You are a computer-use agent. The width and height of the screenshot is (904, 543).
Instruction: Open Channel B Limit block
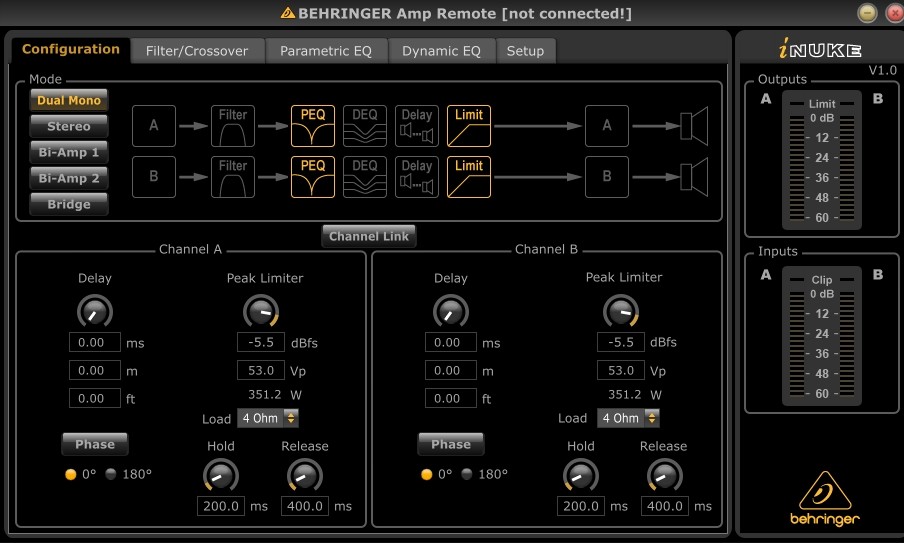tap(469, 177)
